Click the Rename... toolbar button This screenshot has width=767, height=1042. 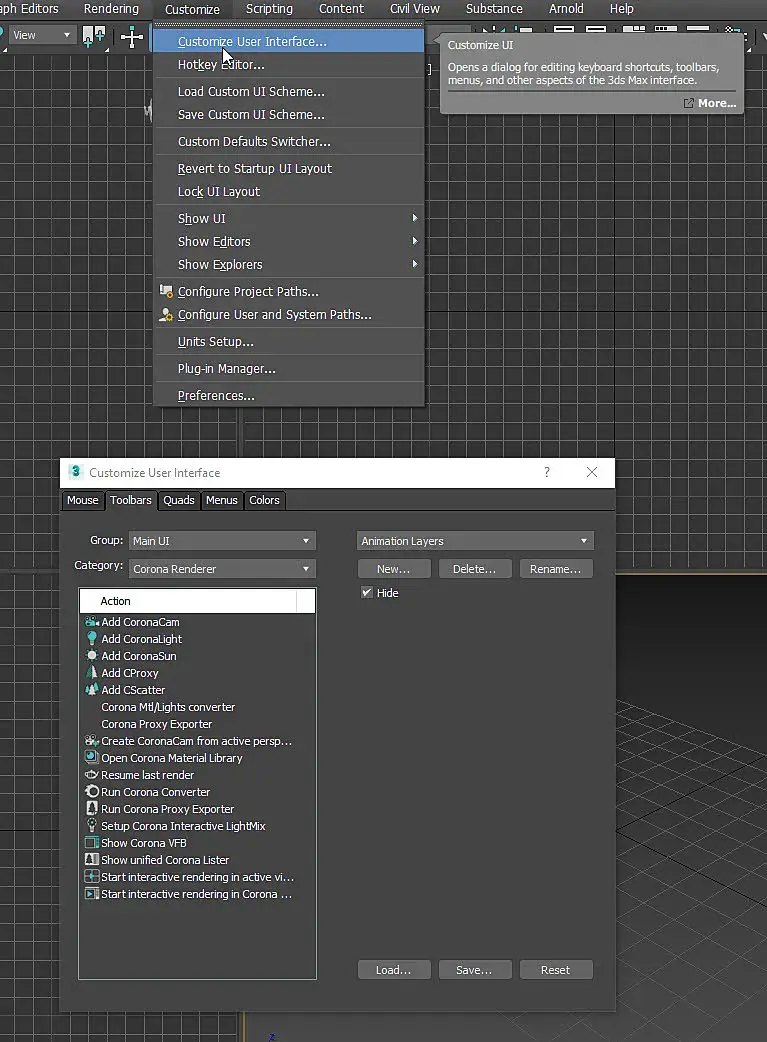[x=556, y=569]
